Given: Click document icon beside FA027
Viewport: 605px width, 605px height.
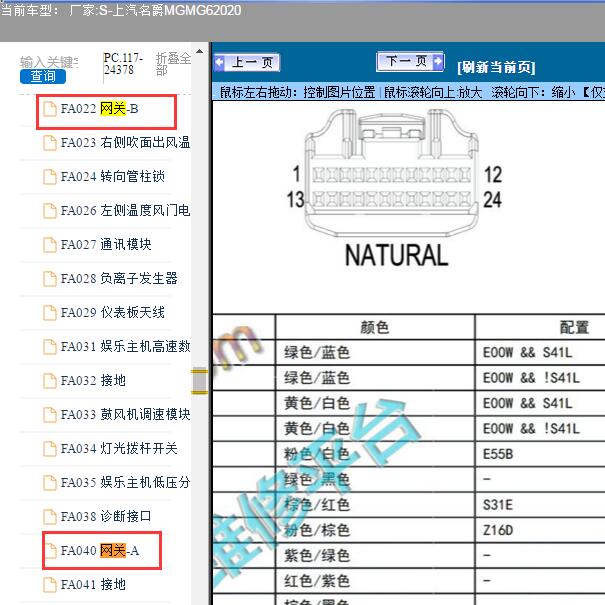Looking at the screenshot, I should click(x=49, y=245).
